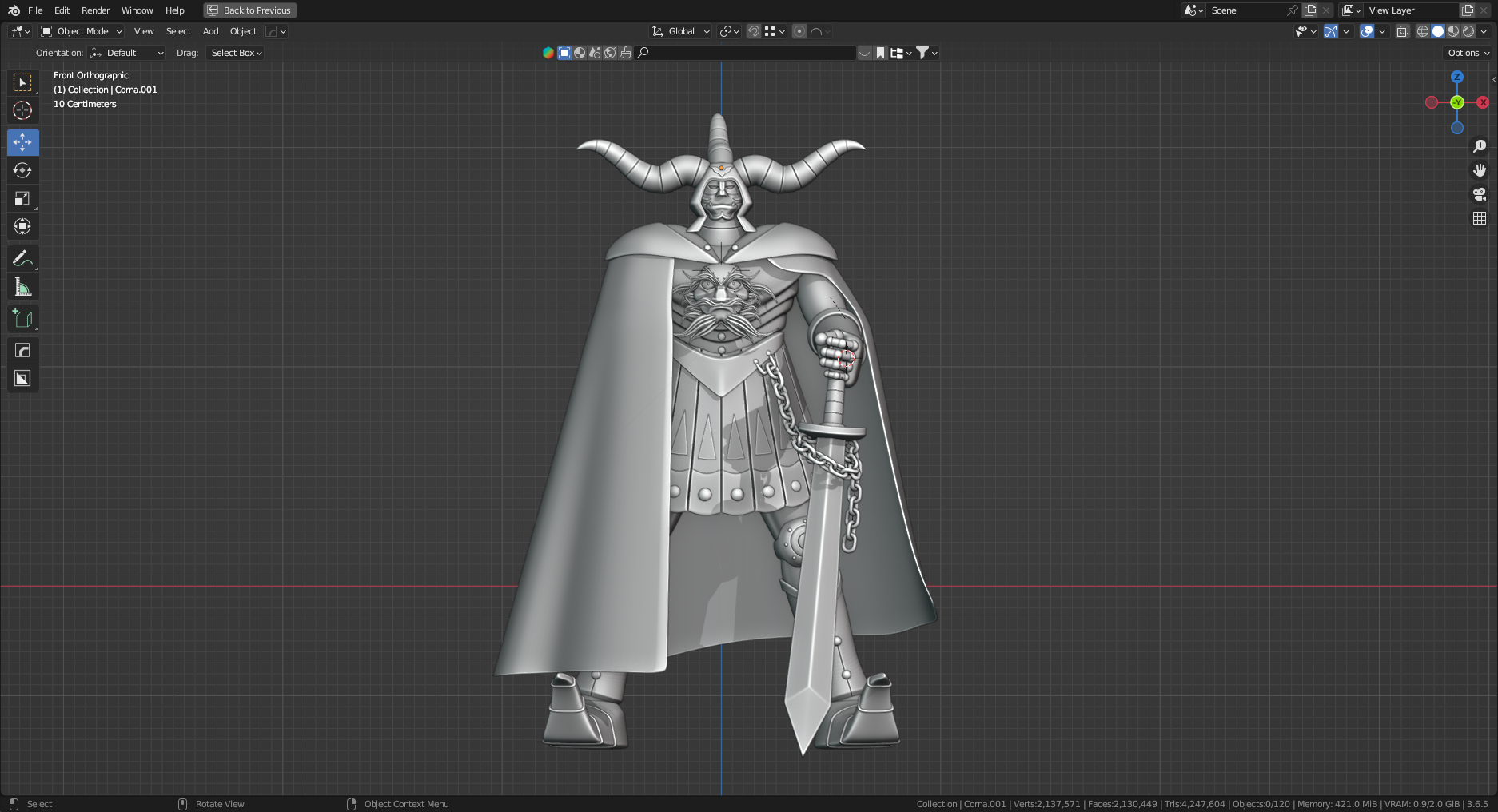Expand the Options dropdown

pos(1469,53)
